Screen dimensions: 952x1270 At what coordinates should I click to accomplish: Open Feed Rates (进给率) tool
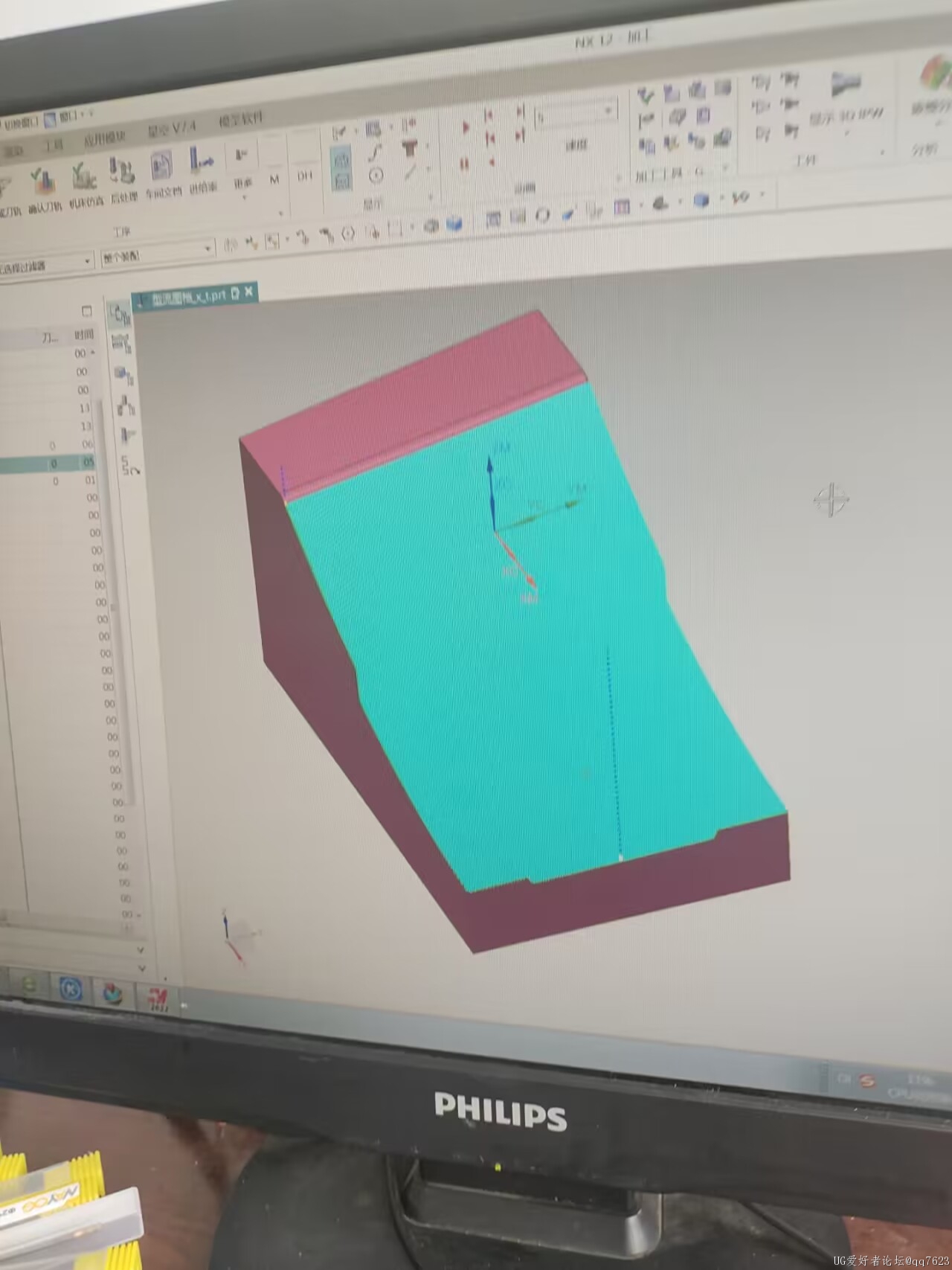pos(202,170)
